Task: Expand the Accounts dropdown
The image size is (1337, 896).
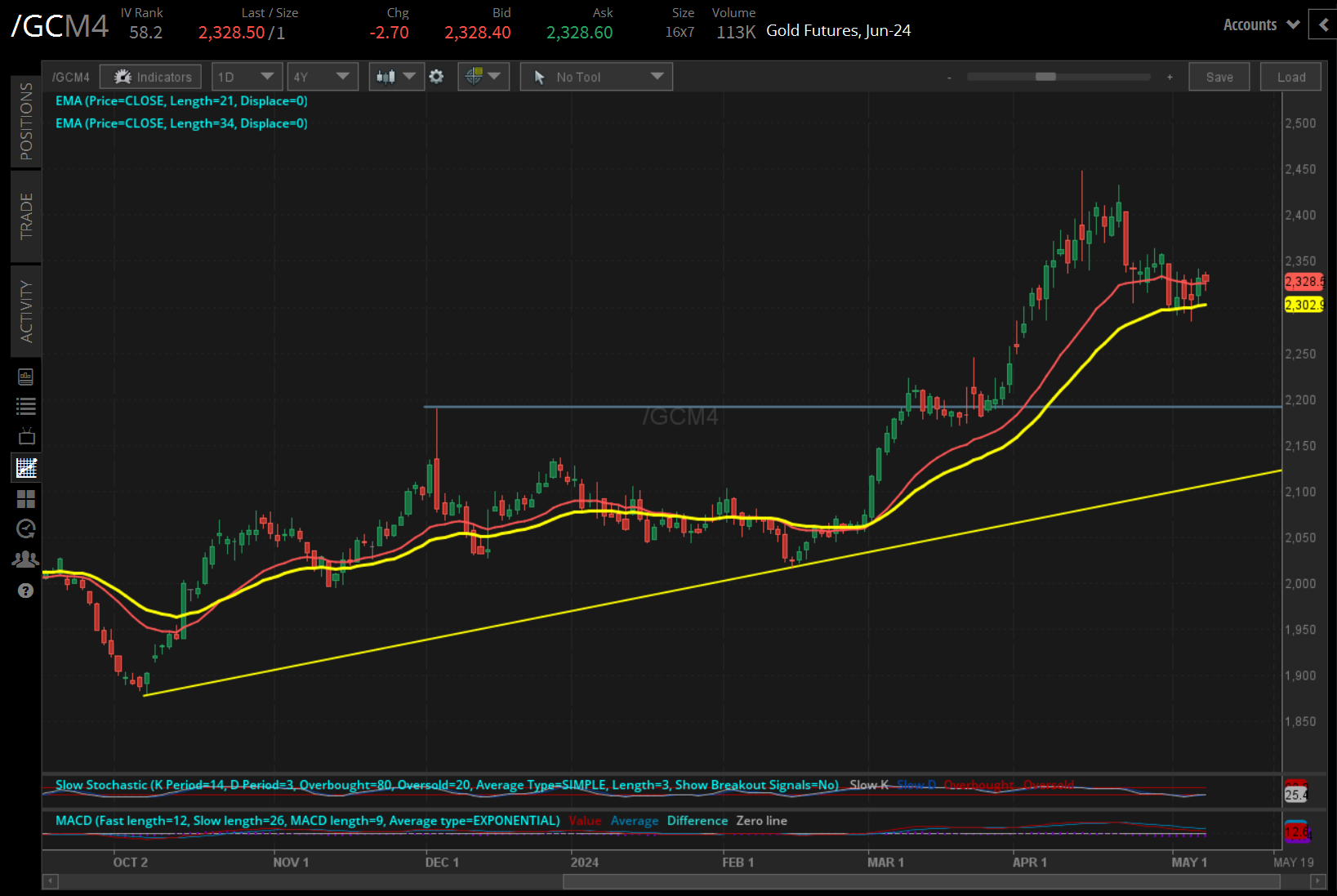Action: coord(1261,25)
